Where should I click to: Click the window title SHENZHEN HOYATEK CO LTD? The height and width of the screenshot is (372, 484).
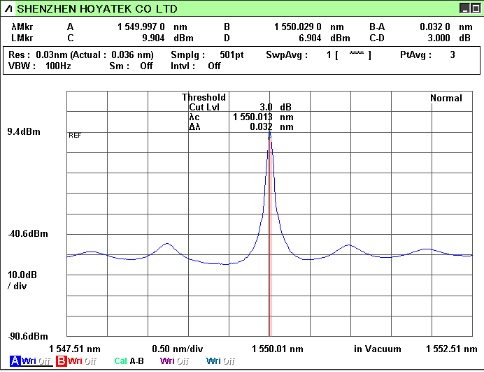(x=97, y=9)
